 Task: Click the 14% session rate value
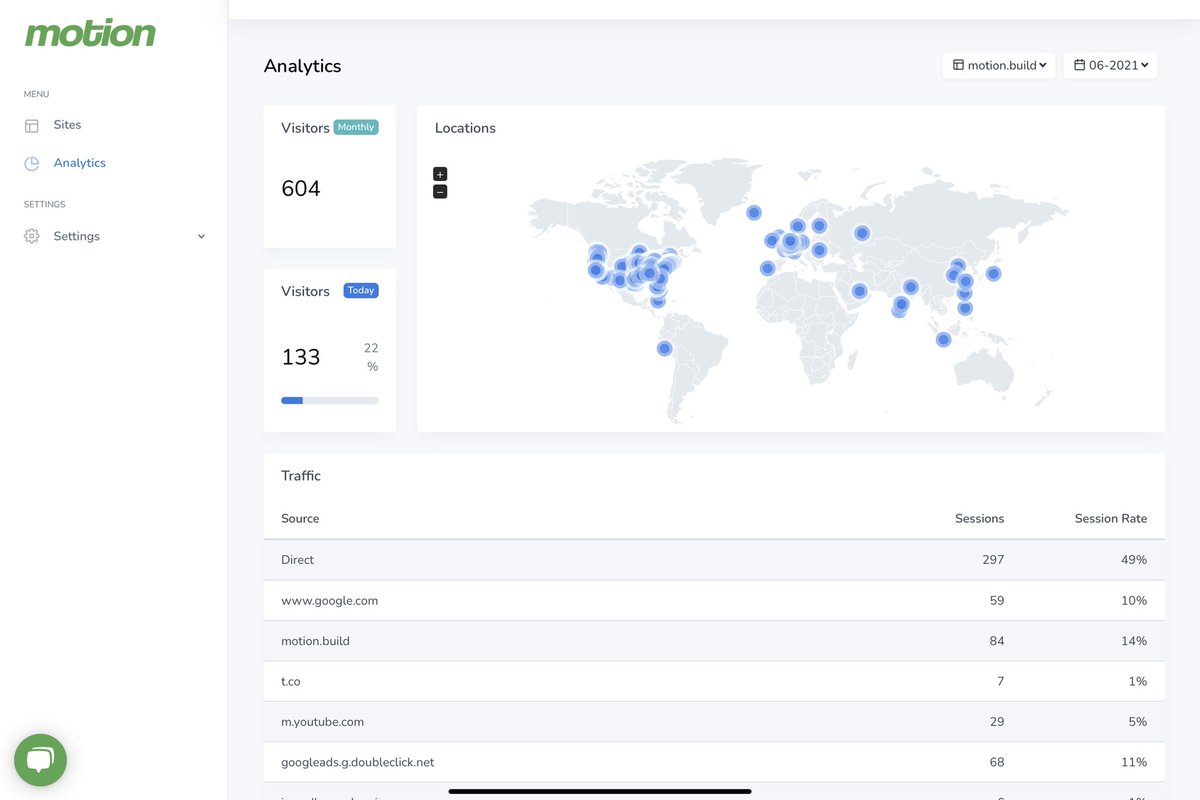(1134, 641)
